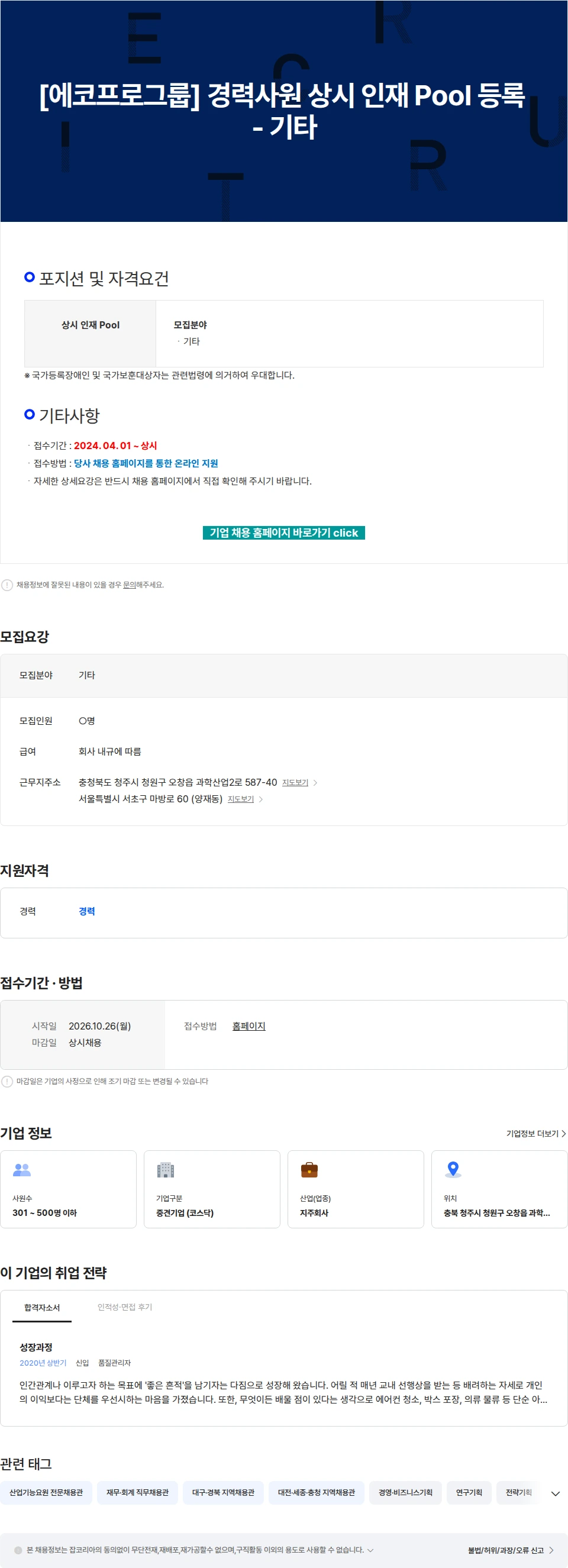
Task: Expand the 잡코리아 copyright notice chevron
Action: pyautogui.click(x=370, y=1550)
